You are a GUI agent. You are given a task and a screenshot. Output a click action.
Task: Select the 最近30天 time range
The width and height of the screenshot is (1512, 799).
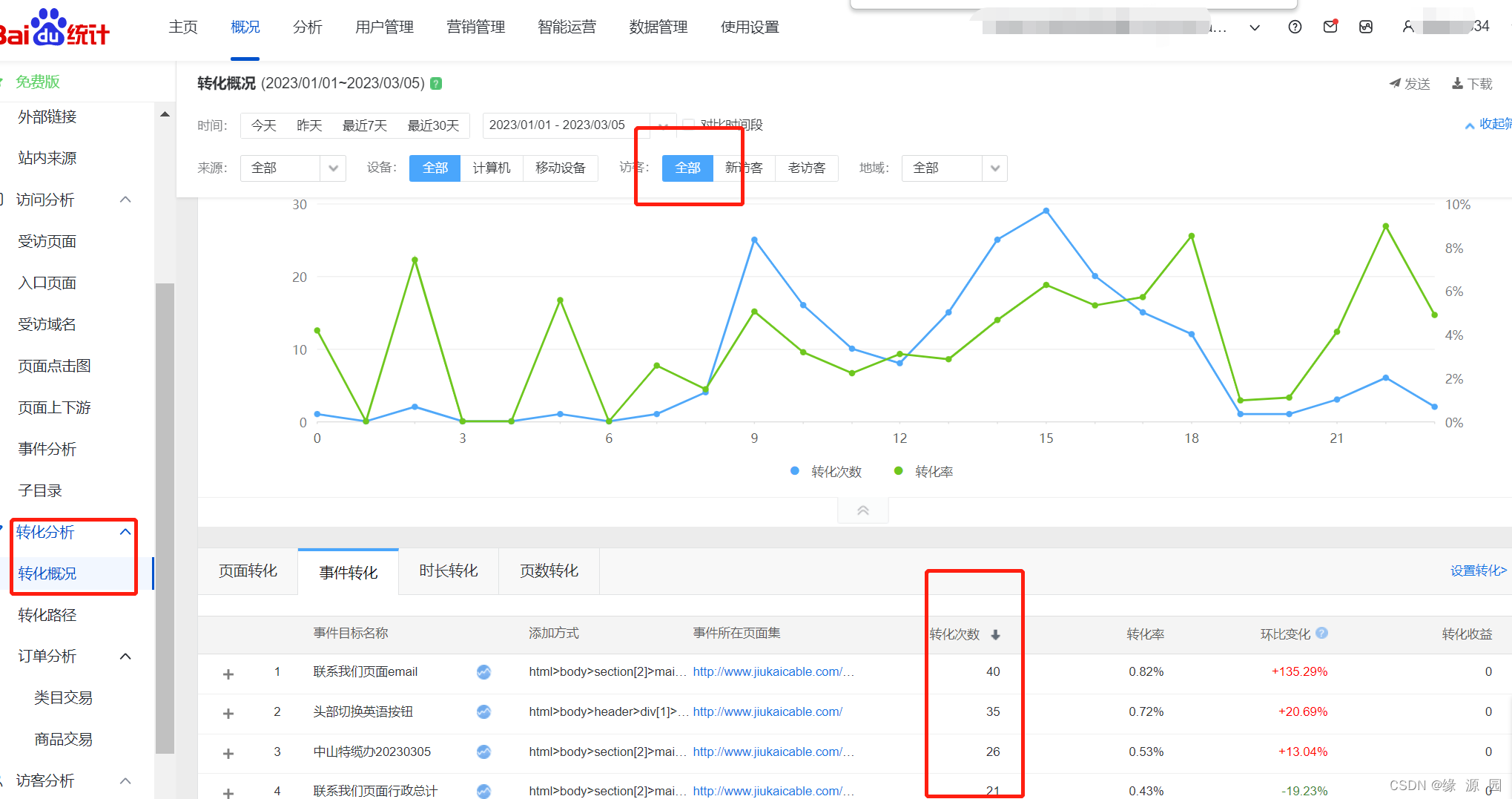433,125
